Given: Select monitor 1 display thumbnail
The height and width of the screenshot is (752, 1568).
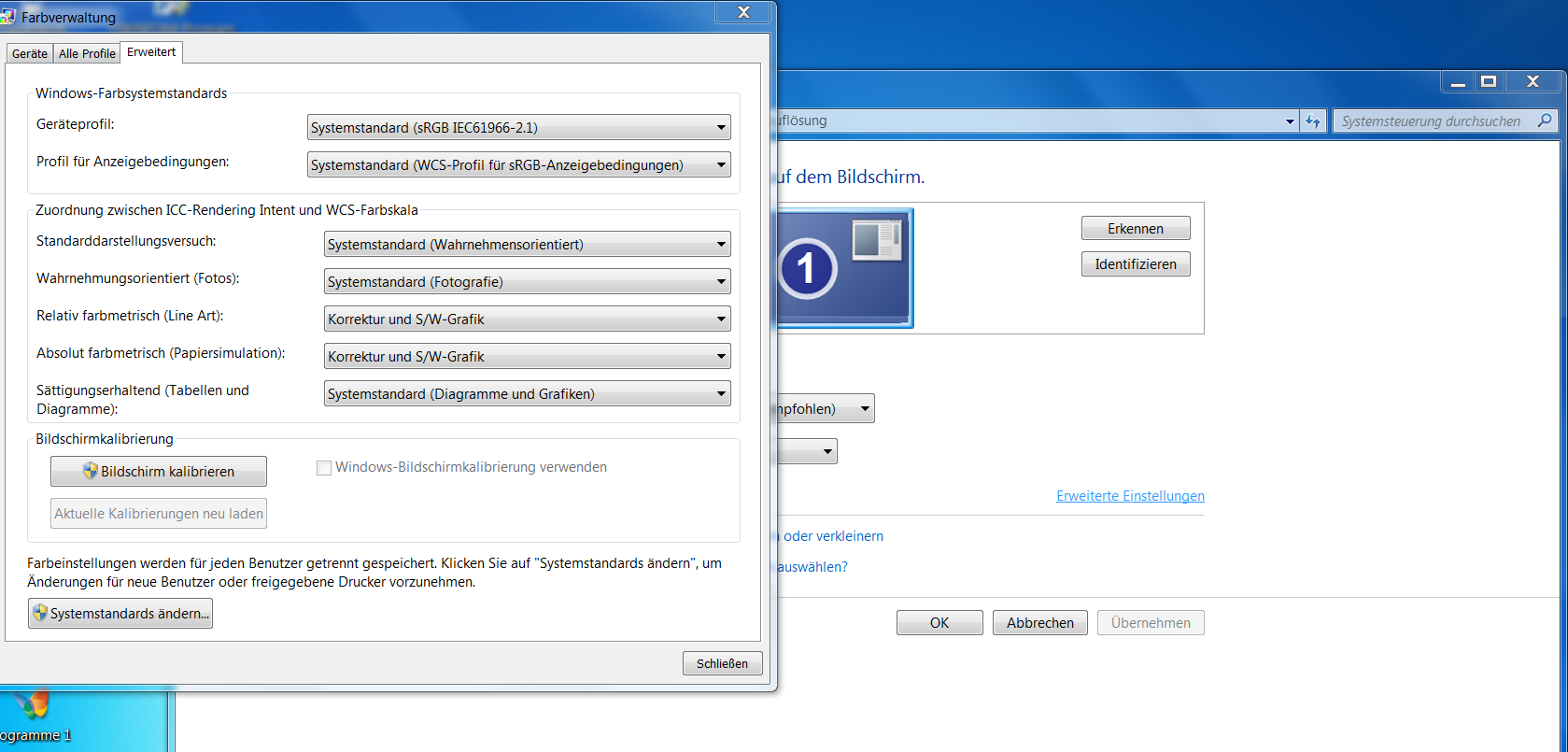Looking at the screenshot, I should tap(844, 268).
